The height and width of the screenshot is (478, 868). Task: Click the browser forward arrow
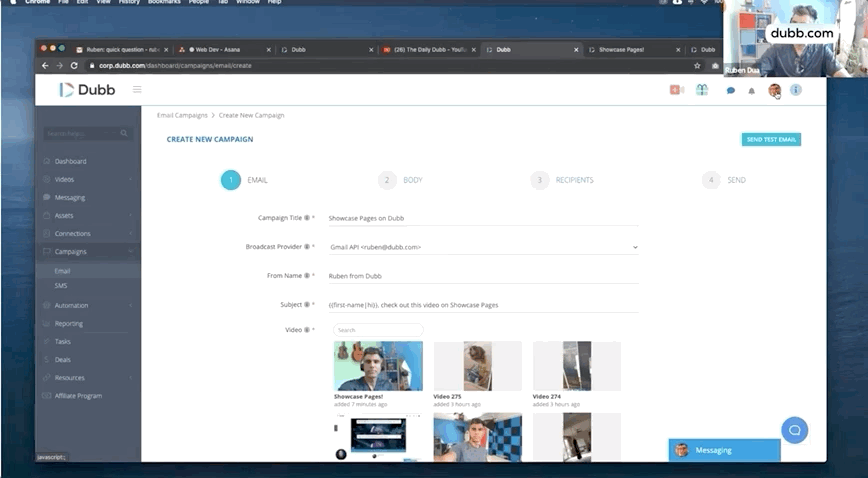click(59, 65)
